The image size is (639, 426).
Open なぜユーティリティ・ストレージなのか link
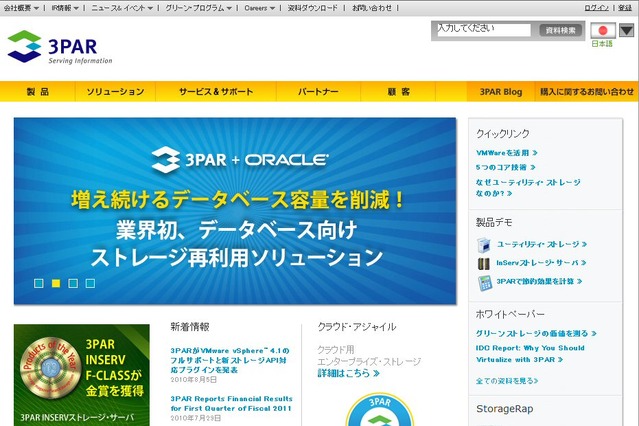tap(528, 188)
